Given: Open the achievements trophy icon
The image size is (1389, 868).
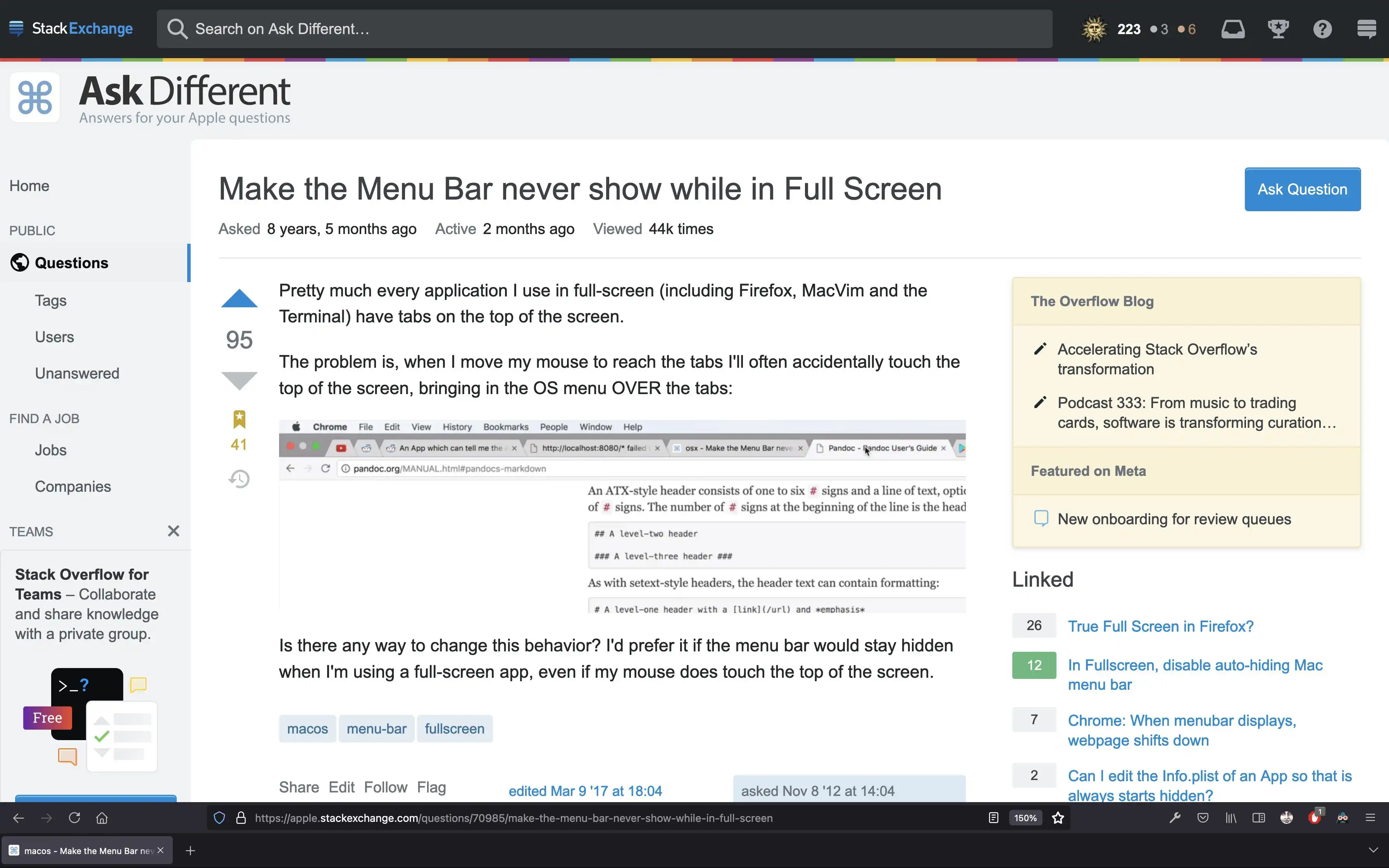Looking at the screenshot, I should pyautogui.click(x=1278, y=29).
